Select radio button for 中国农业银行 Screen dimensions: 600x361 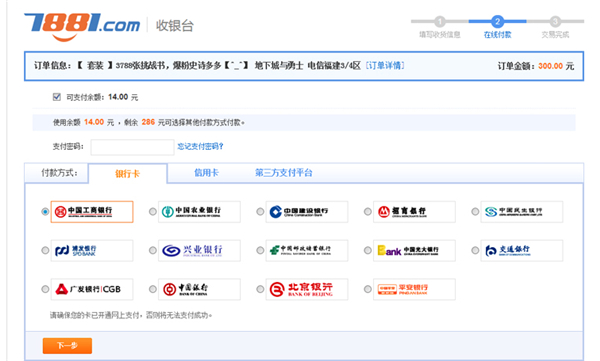tap(153, 211)
